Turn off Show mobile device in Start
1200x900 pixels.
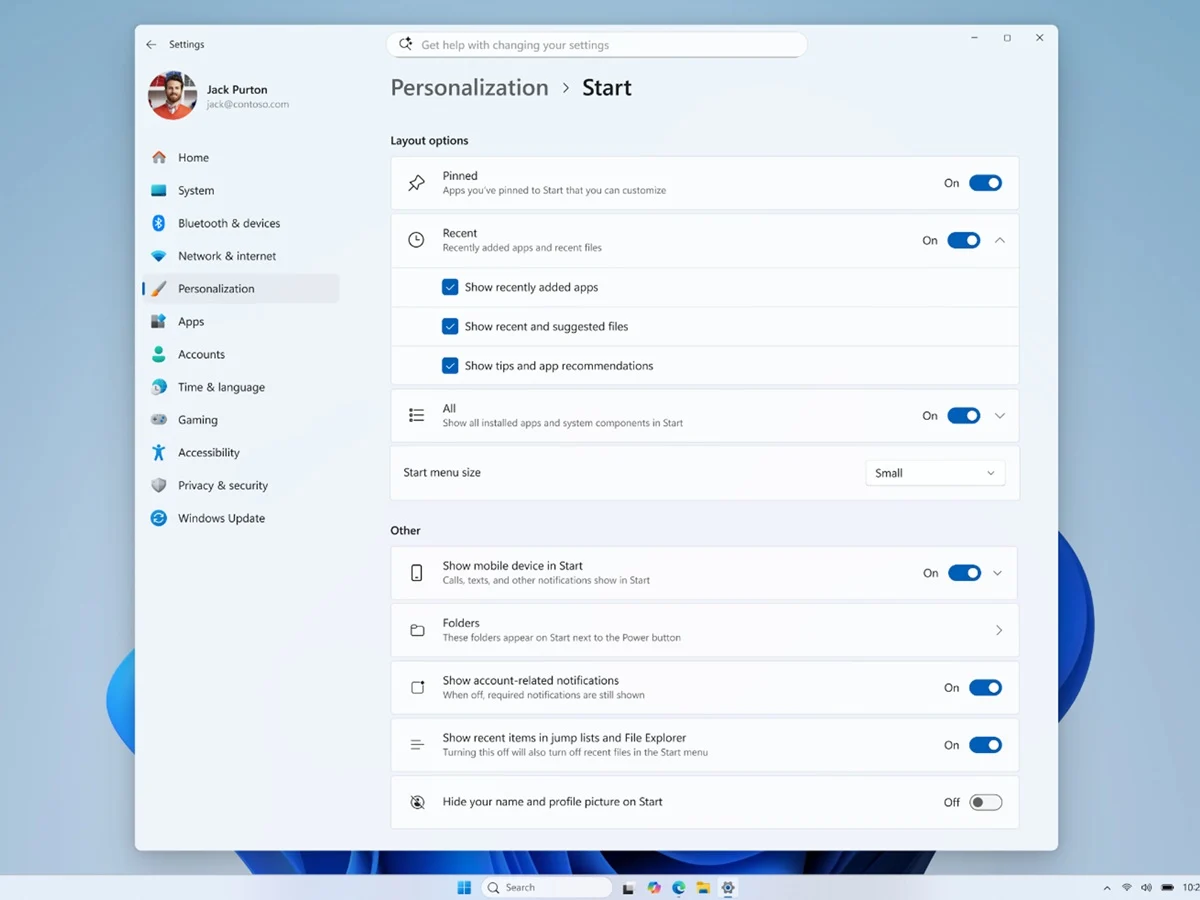pos(964,573)
